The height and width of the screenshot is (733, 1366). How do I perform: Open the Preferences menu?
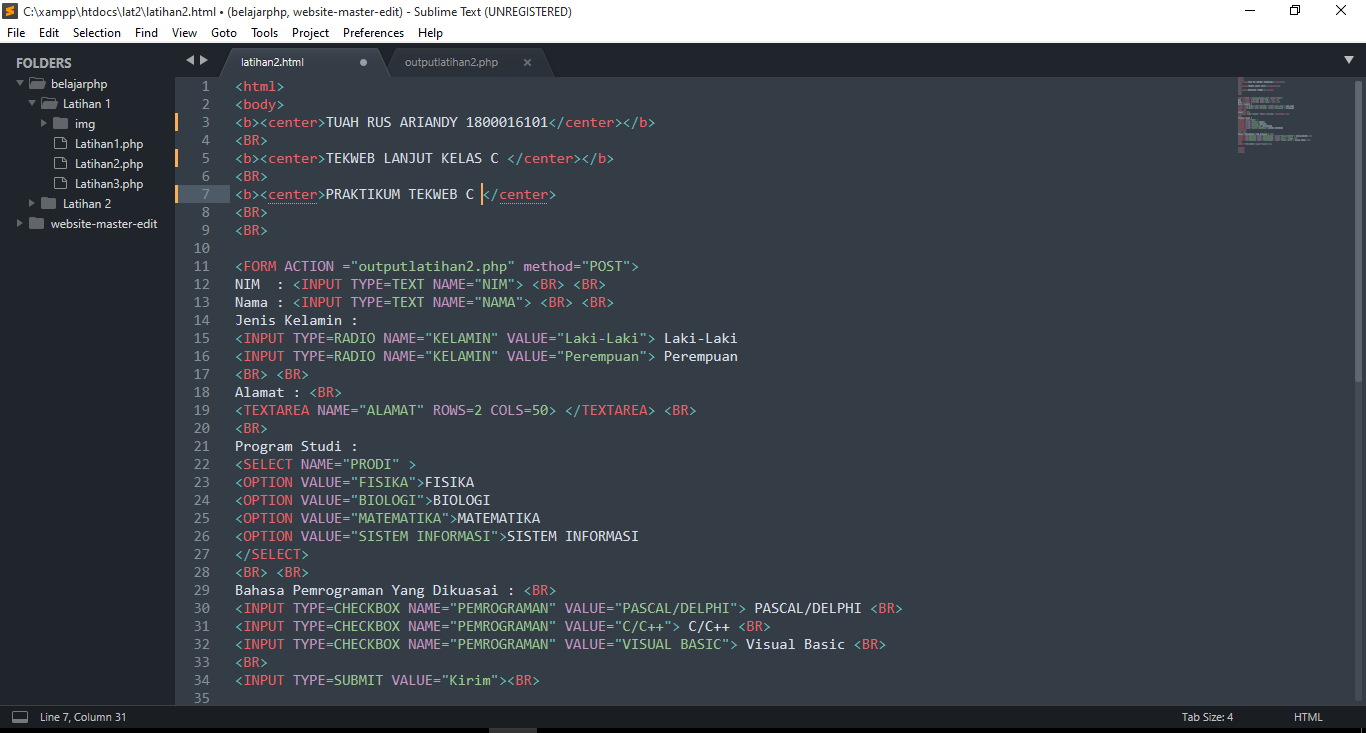373,33
